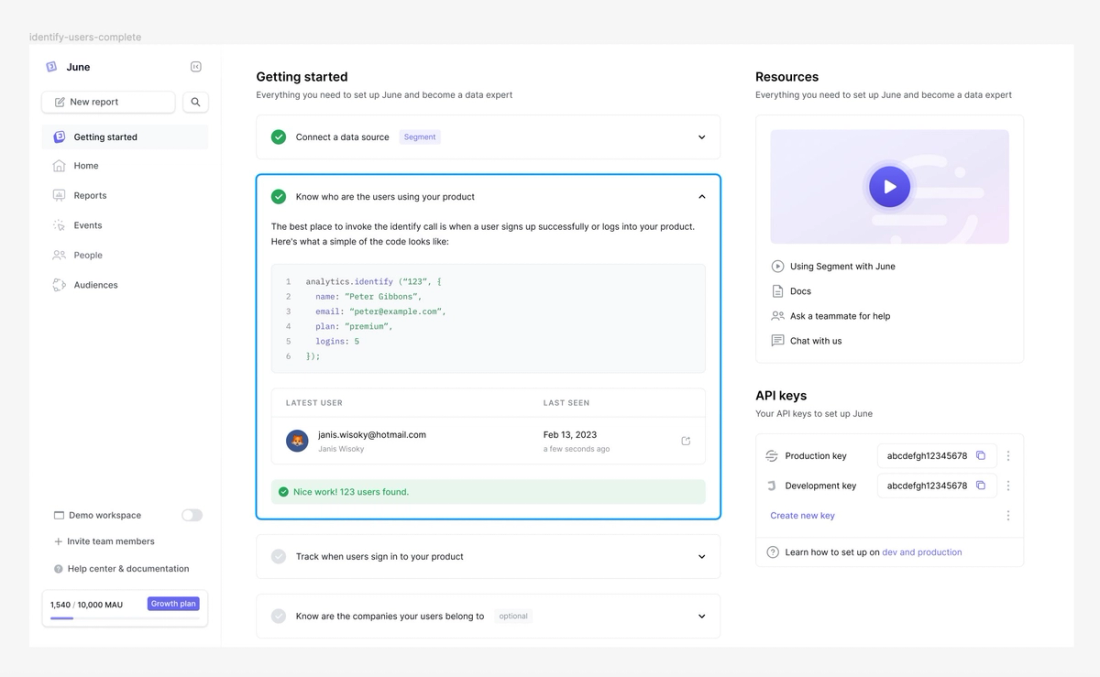
Task: Click the Segment tag
Action: [x=420, y=137]
